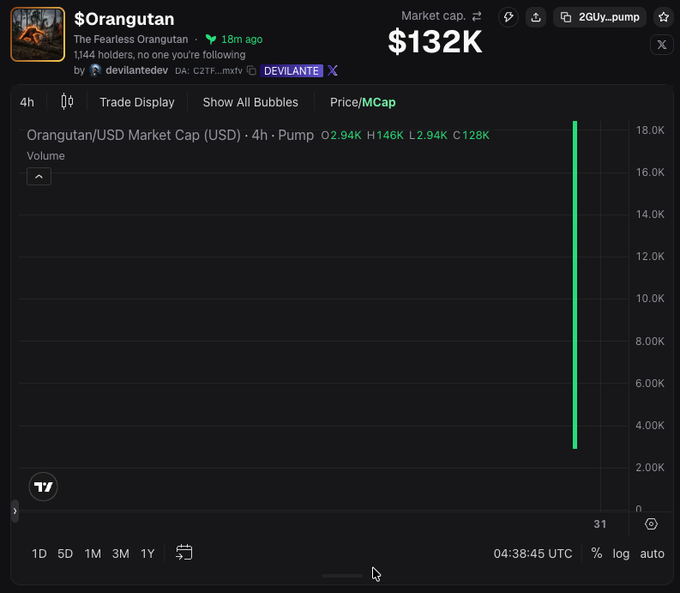Switch to MCap view
Screen dimensions: 680x593
[379, 102]
